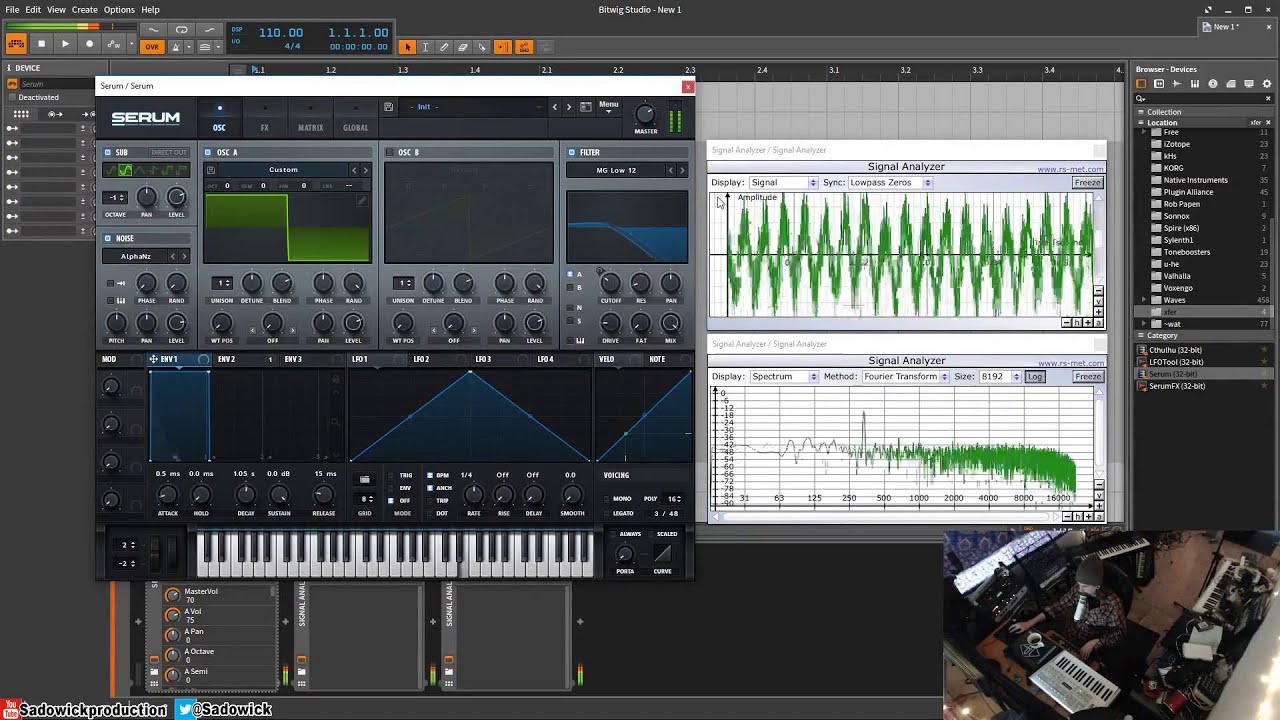
Task: Select the Knife tool
Action: [482, 47]
